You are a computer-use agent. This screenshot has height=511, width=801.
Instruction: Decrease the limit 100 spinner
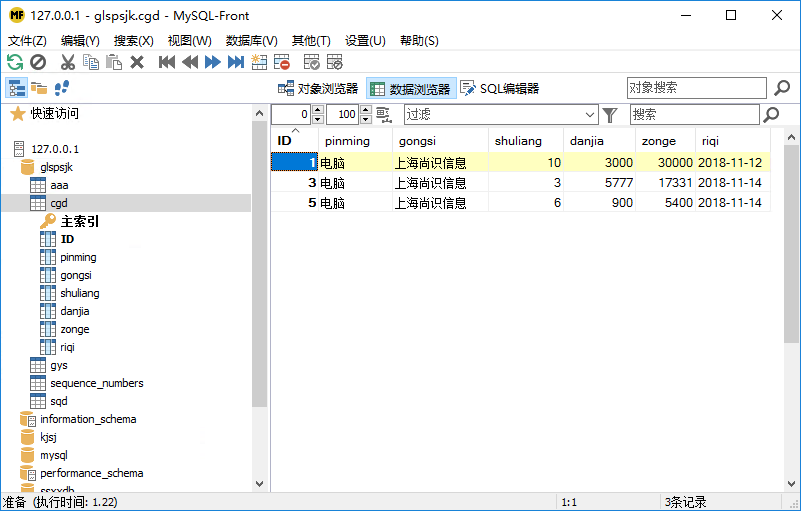click(366, 120)
